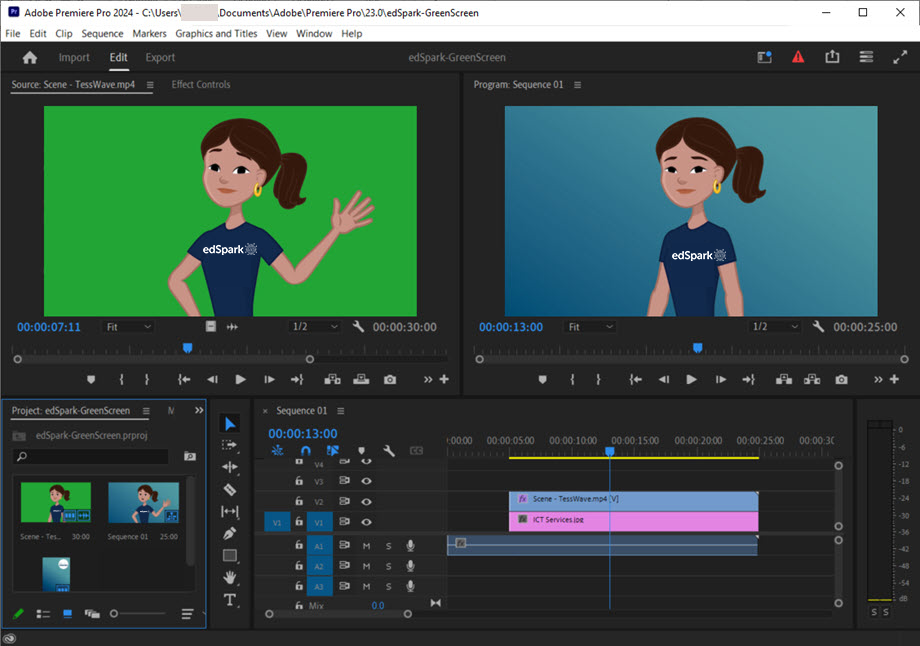Open Program panel hamburger menu
The image size is (920, 646).
tap(577, 84)
